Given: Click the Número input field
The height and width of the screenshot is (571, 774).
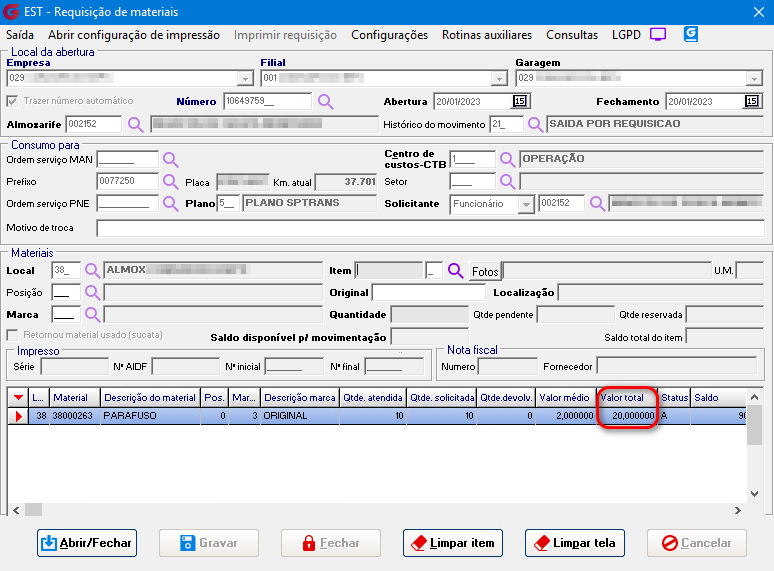Looking at the screenshot, I should click(x=267, y=101).
